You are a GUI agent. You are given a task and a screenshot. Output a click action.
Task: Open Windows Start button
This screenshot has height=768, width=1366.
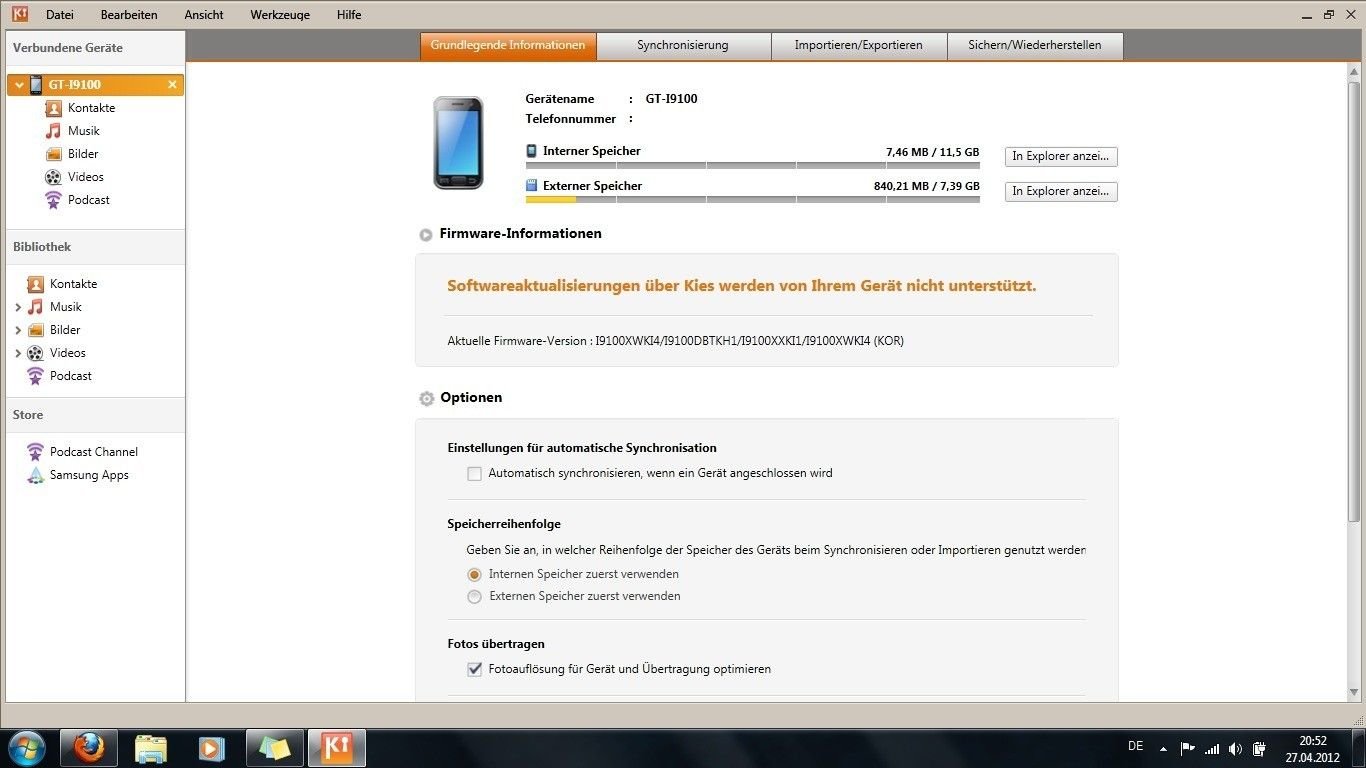[x=27, y=748]
